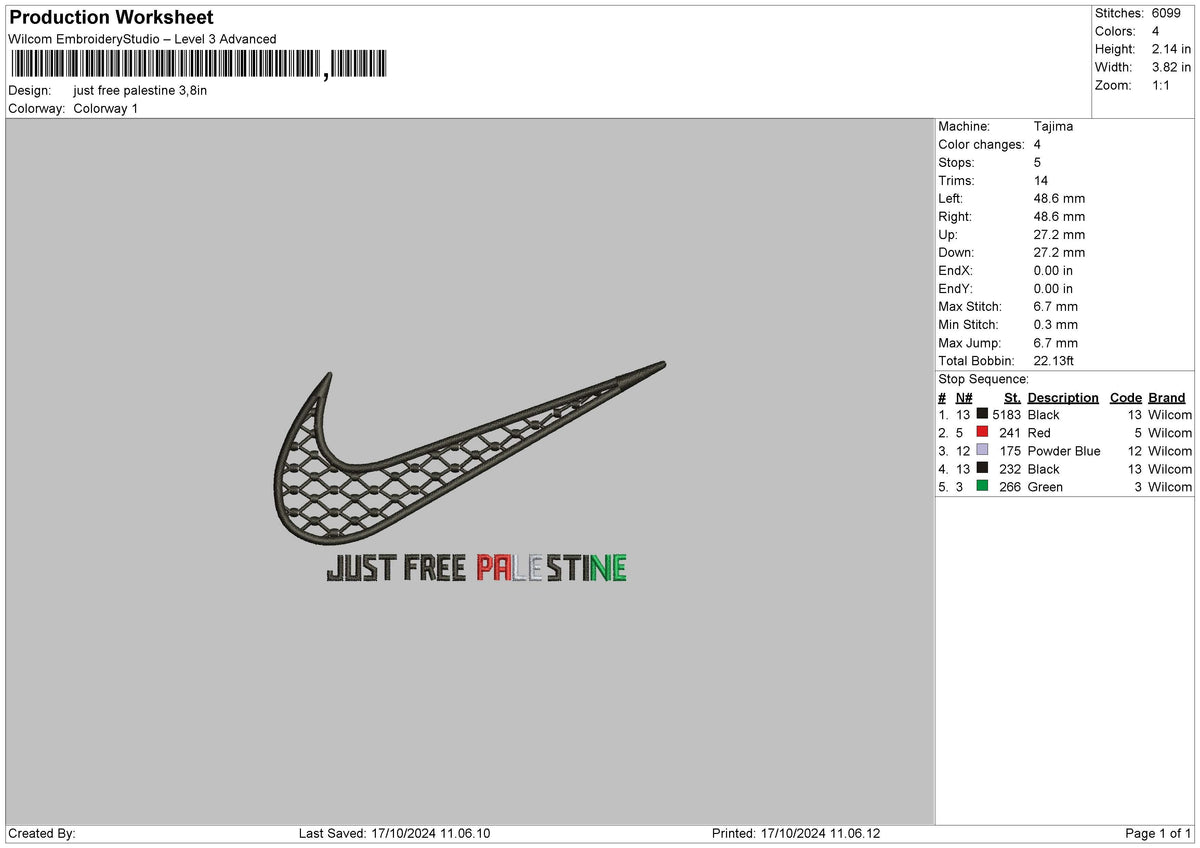Click the Width value 3.82 in
The height and width of the screenshot is (848, 1200).
pyautogui.click(x=1172, y=67)
